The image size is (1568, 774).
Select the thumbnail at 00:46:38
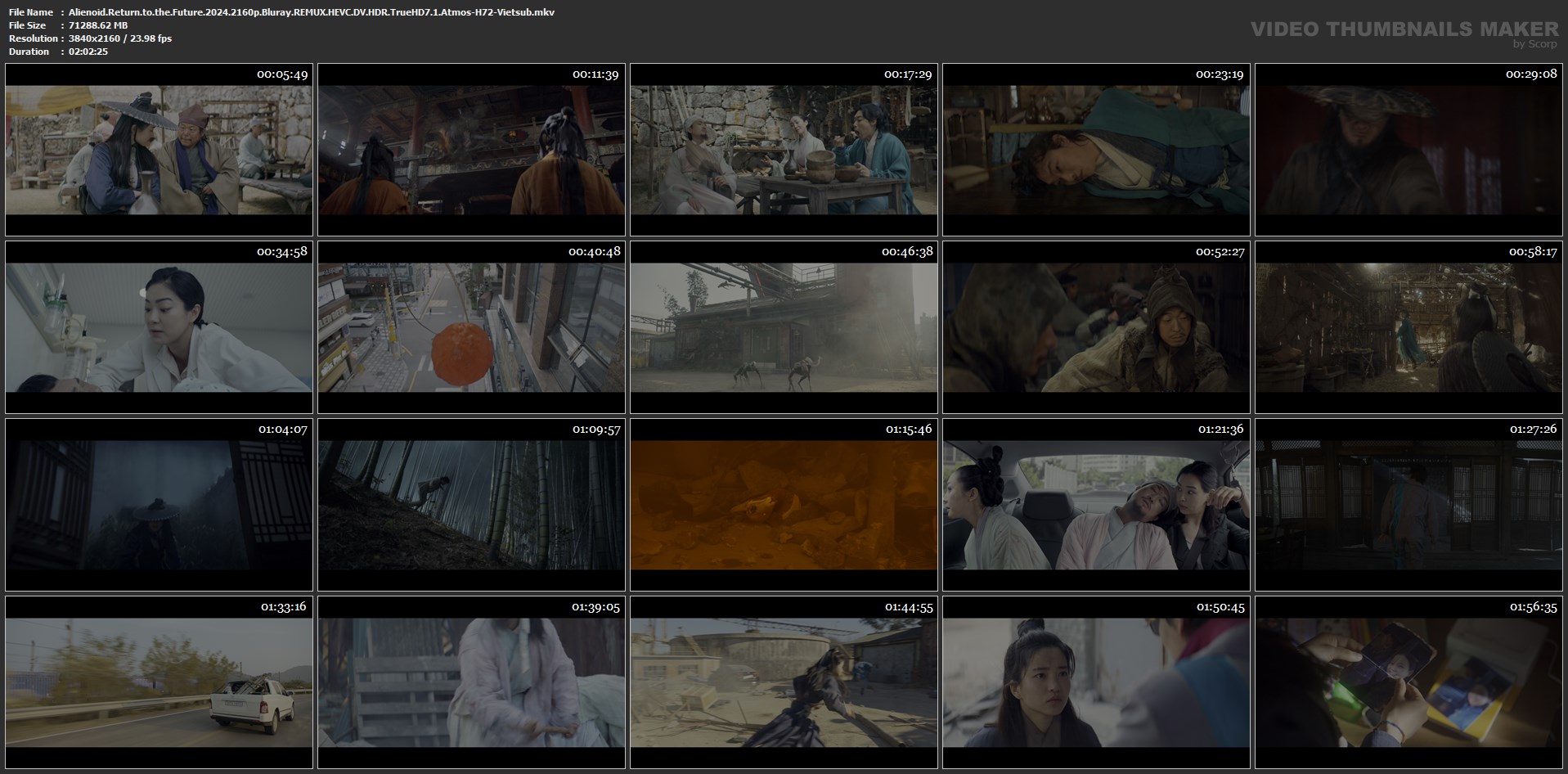click(x=784, y=327)
